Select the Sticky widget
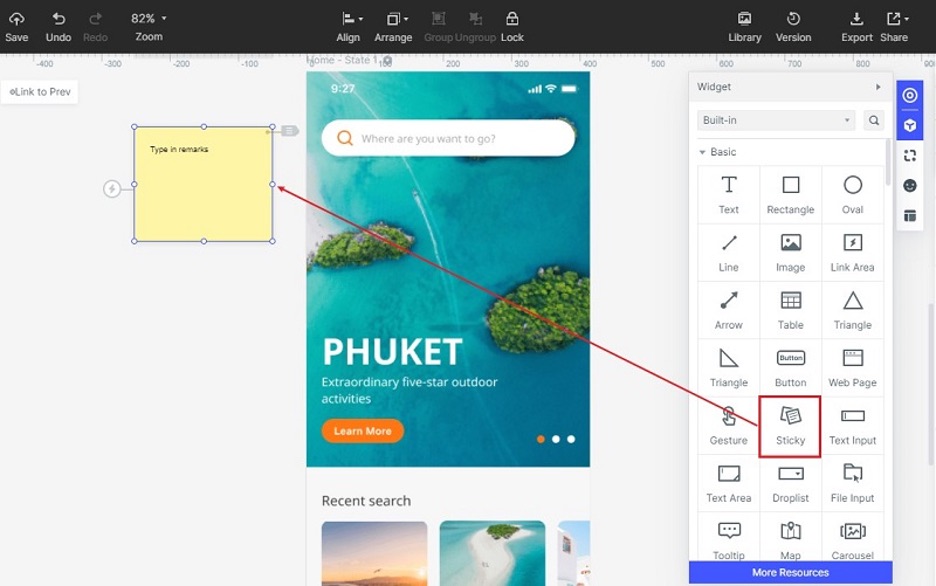936x586 pixels. pyautogui.click(x=790, y=425)
